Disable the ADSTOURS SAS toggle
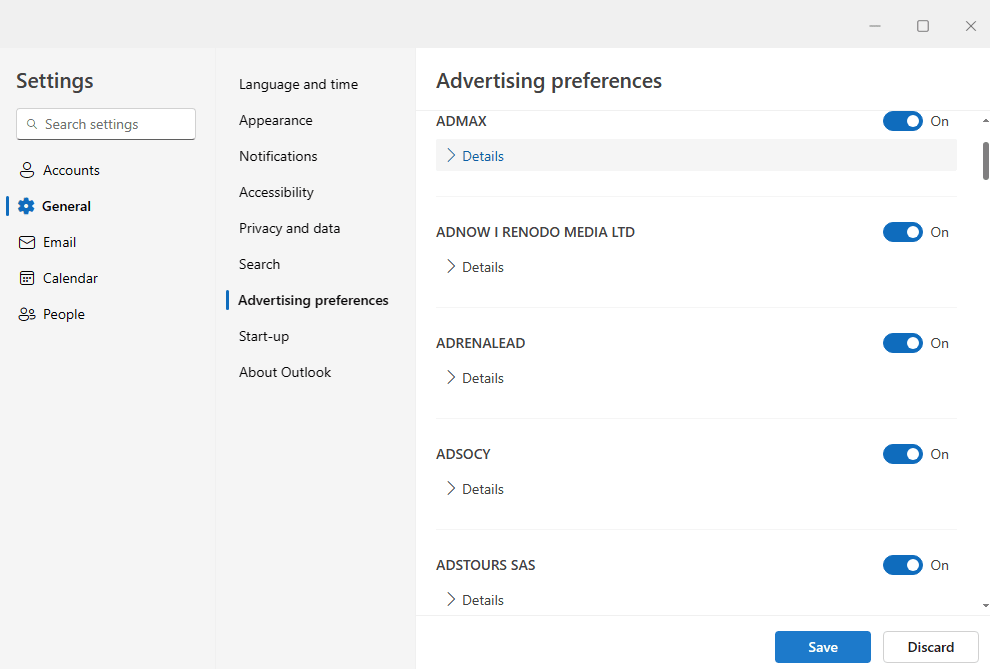 [903, 564]
